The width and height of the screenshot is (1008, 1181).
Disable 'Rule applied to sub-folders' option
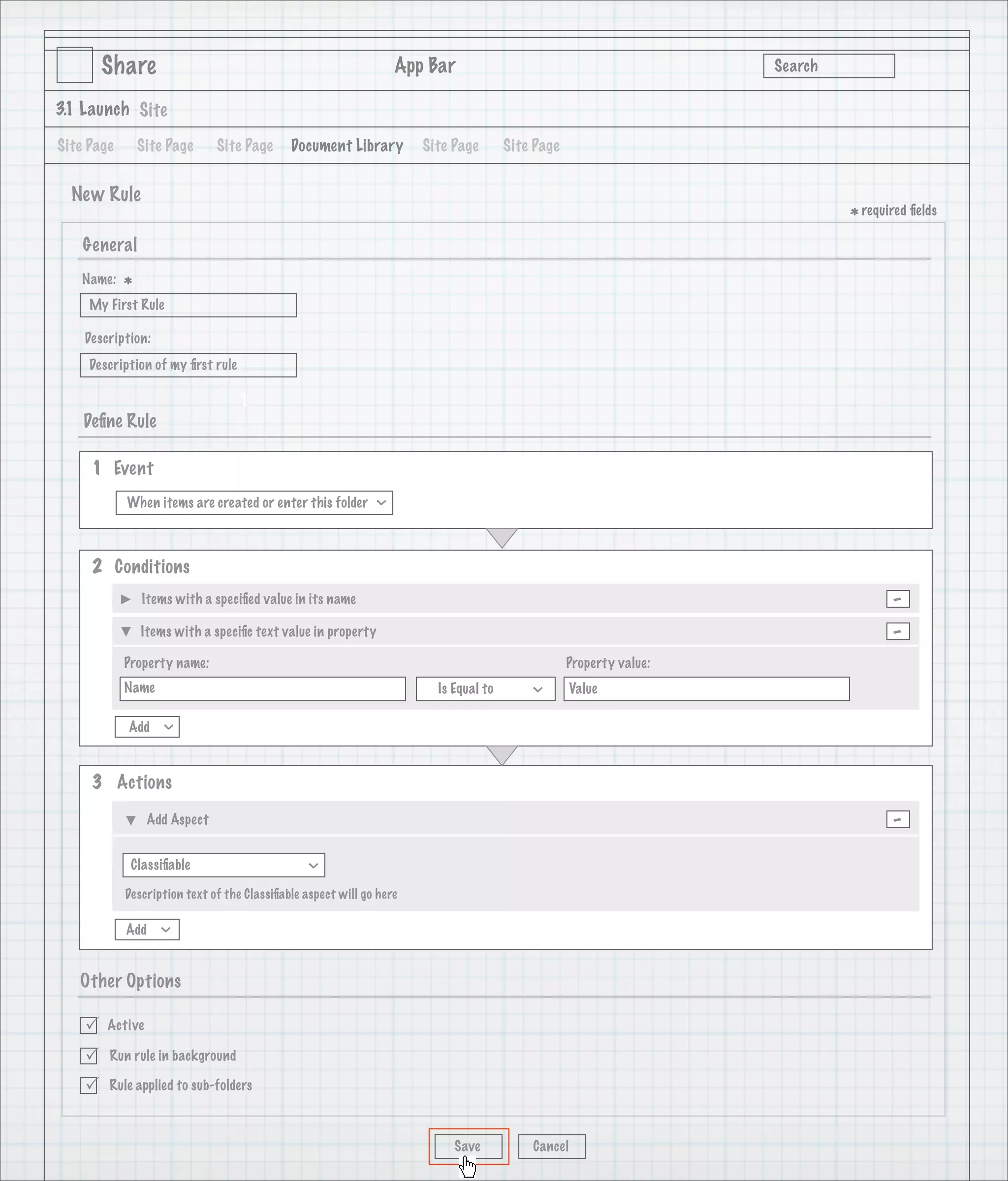click(89, 1085)
